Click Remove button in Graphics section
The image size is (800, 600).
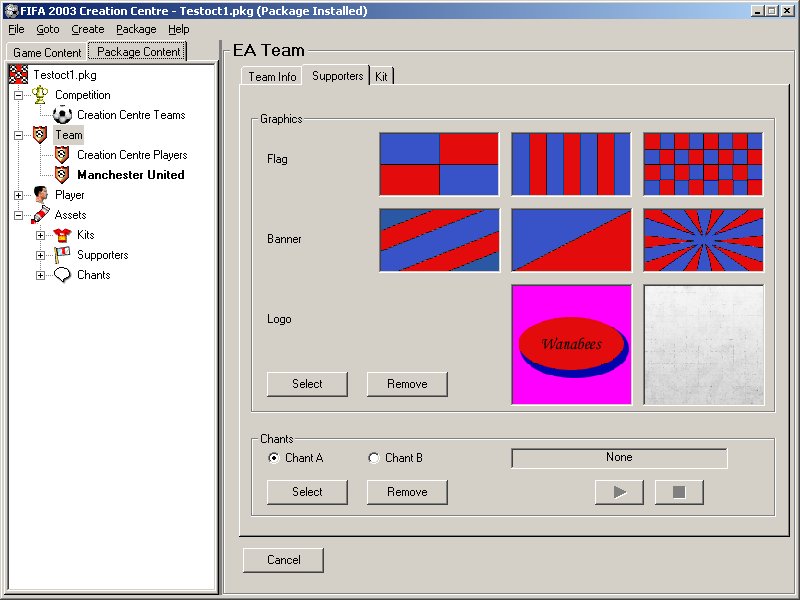407,384
